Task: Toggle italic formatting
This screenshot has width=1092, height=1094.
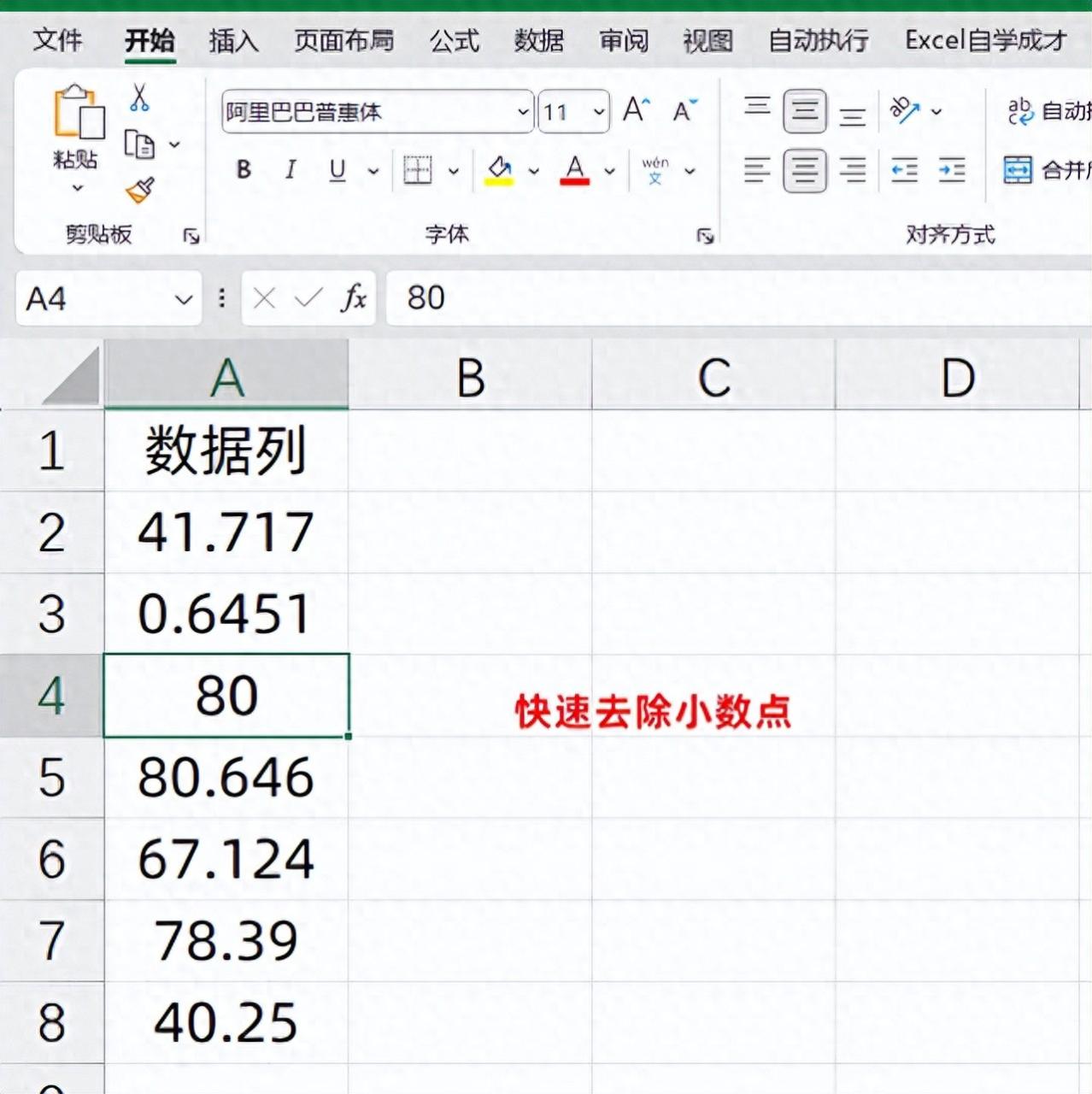Action: click(x=291, y=170)
